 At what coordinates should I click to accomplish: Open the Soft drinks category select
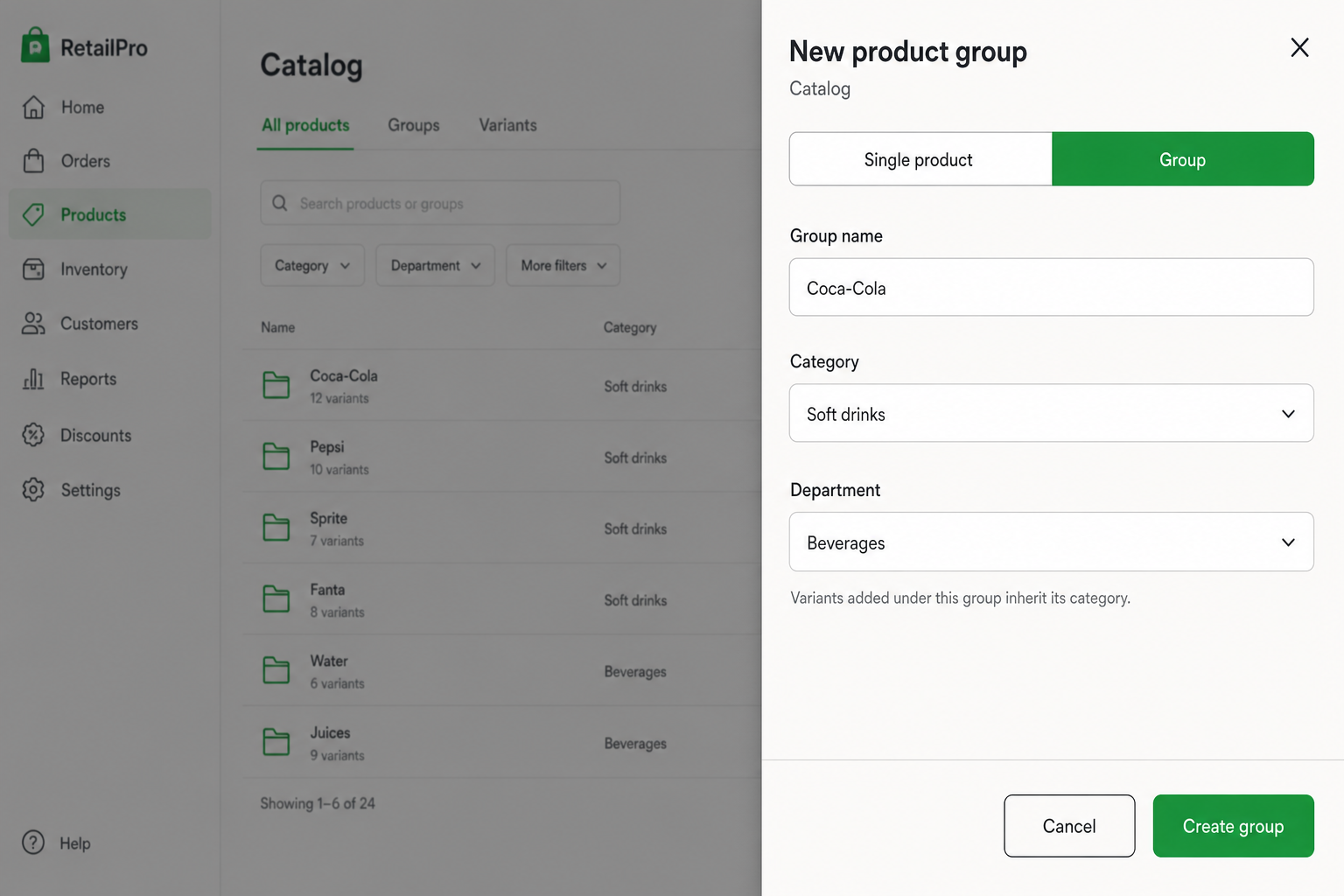coord(1051,413)
